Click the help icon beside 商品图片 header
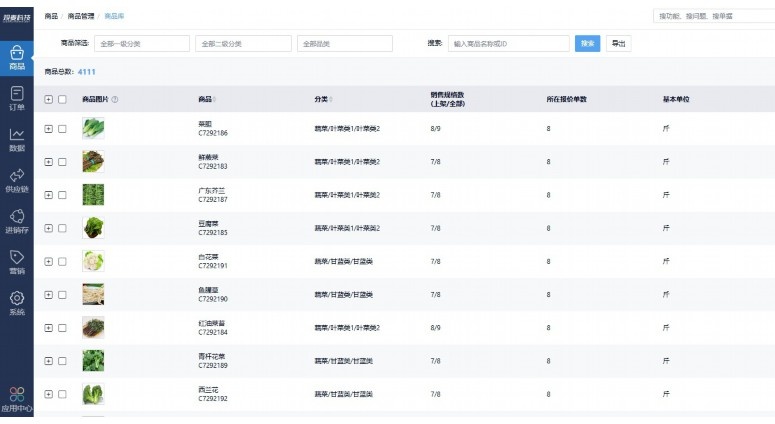 click(x=115, y=99)
